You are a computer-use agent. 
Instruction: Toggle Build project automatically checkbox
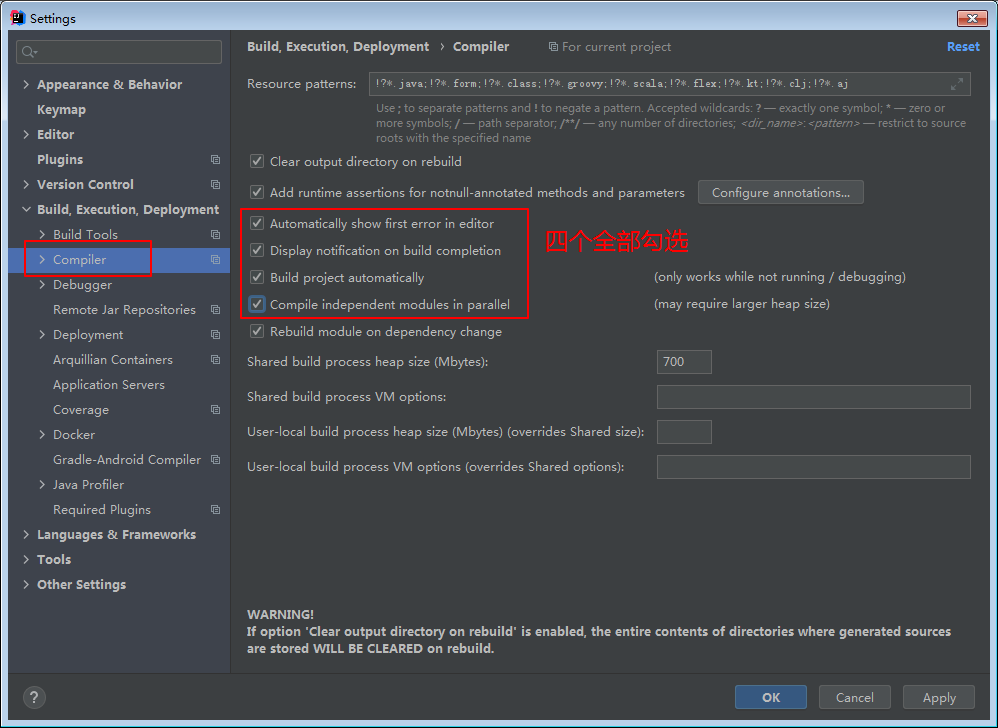(x=257, y=278)
